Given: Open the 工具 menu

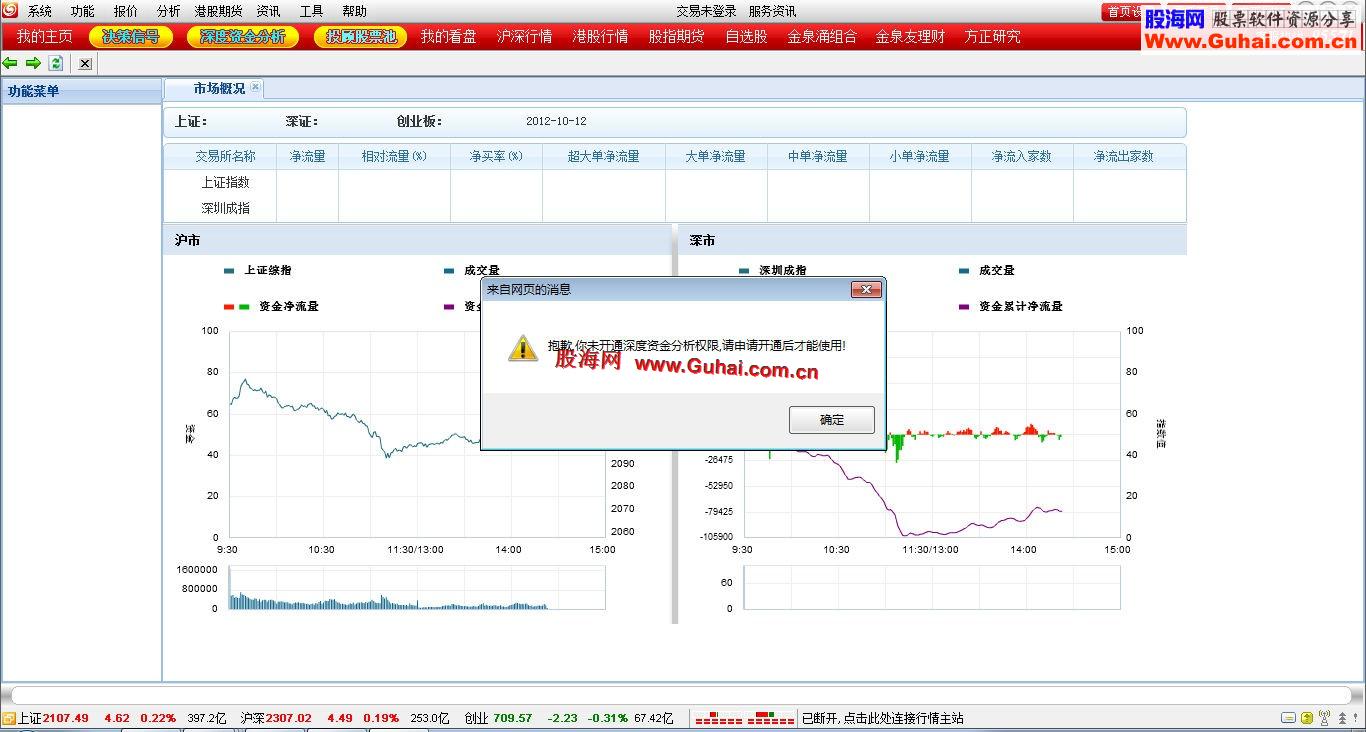Looking at the screenshot, I should [312, 11].
